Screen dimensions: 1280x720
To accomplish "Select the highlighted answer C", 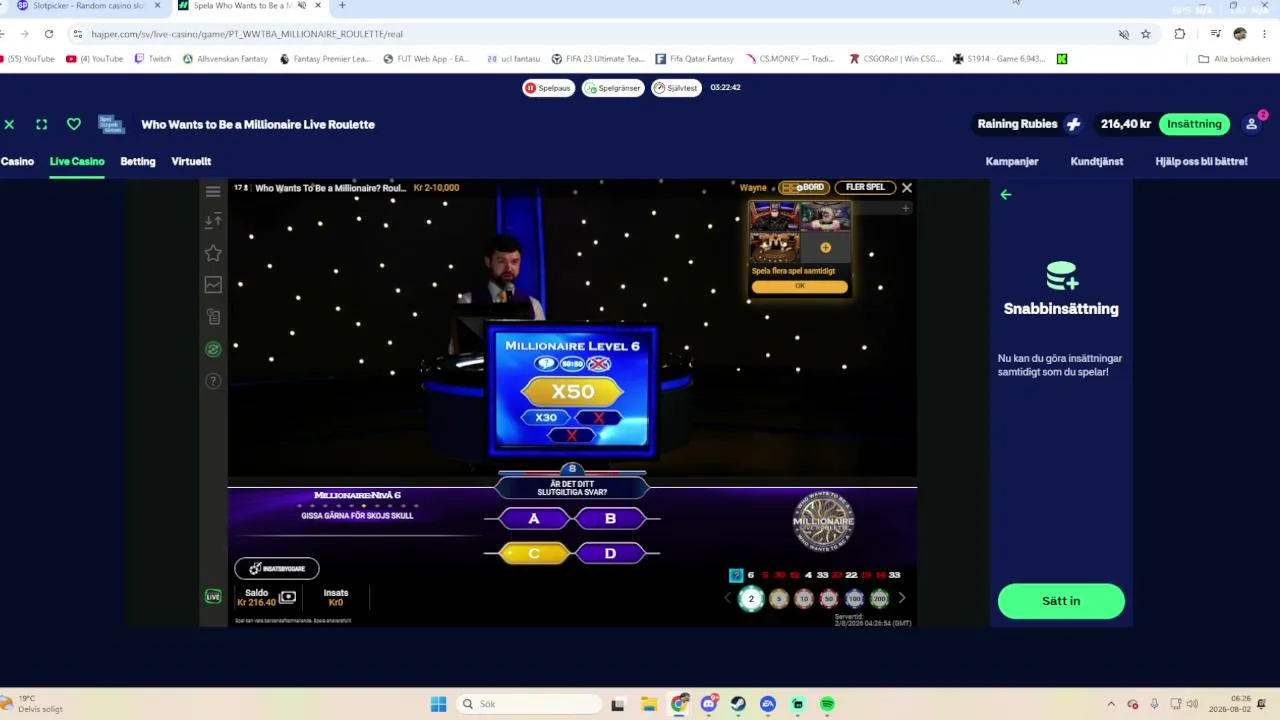I will (534, 553).
